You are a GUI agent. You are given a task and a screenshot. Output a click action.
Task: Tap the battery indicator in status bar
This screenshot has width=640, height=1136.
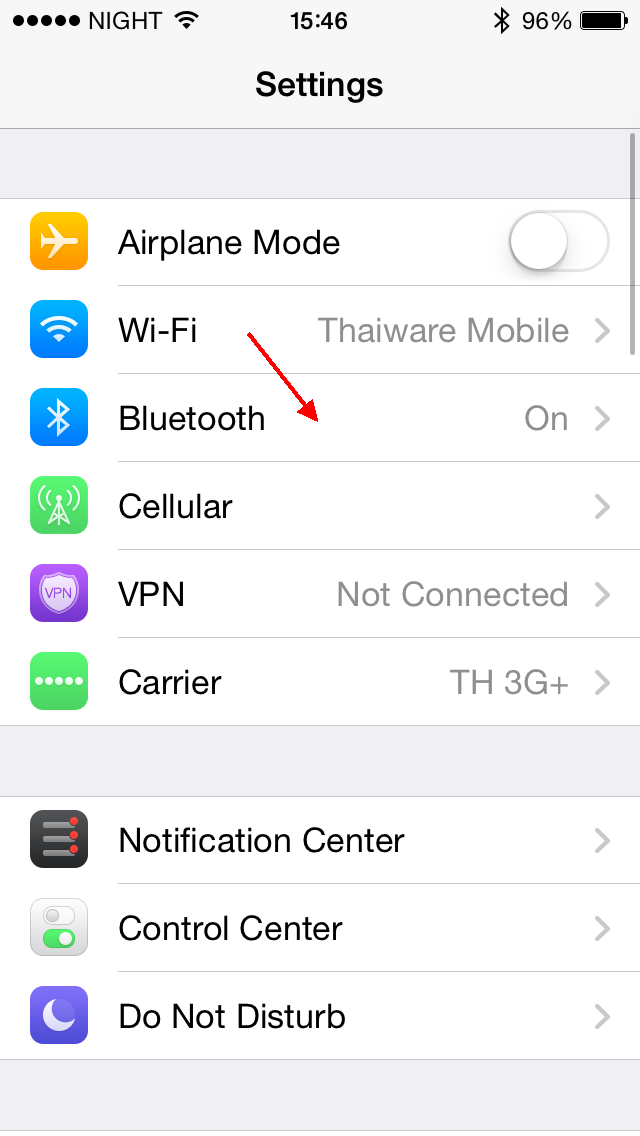click(x=603, y=21)
